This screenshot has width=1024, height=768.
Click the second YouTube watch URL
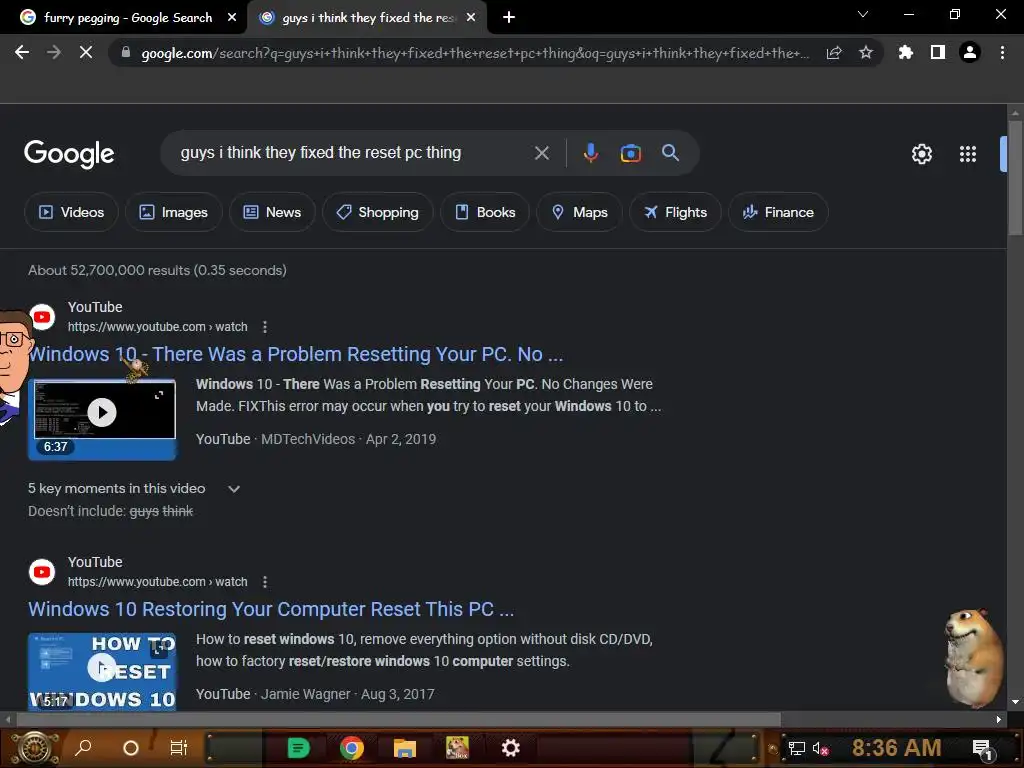(x=157, y=581)
